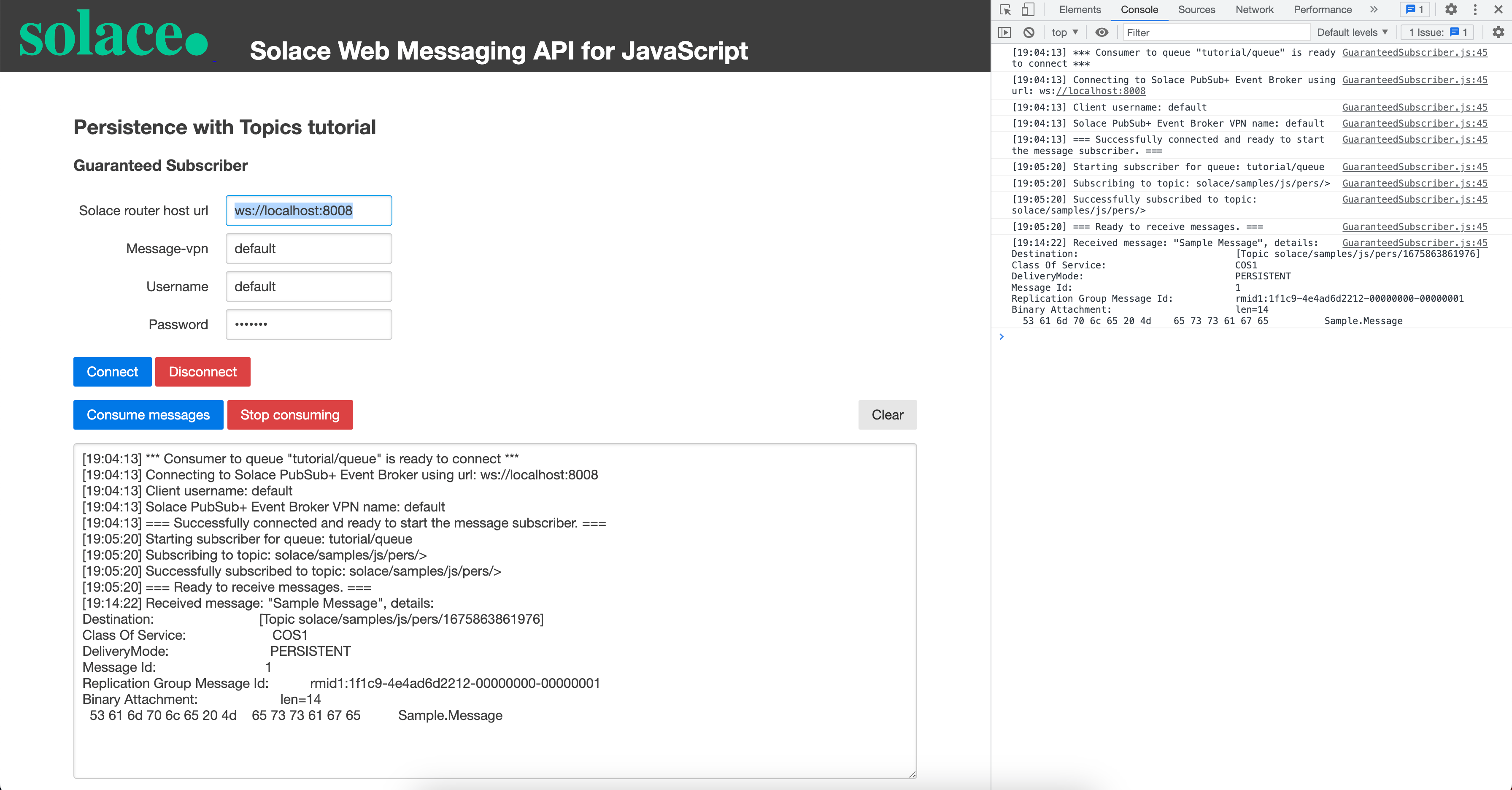The image size is (1512, 790).
Task: Expand more DevTools tabs chevron
Action: (x=1374, y=10)
